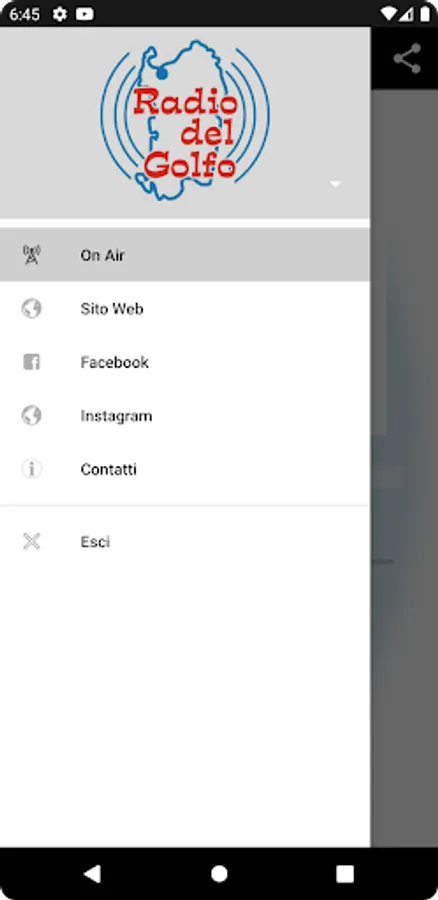Open the Facebook page link
This screenshot has width=438, height=900.
click(x=185, y=362)
